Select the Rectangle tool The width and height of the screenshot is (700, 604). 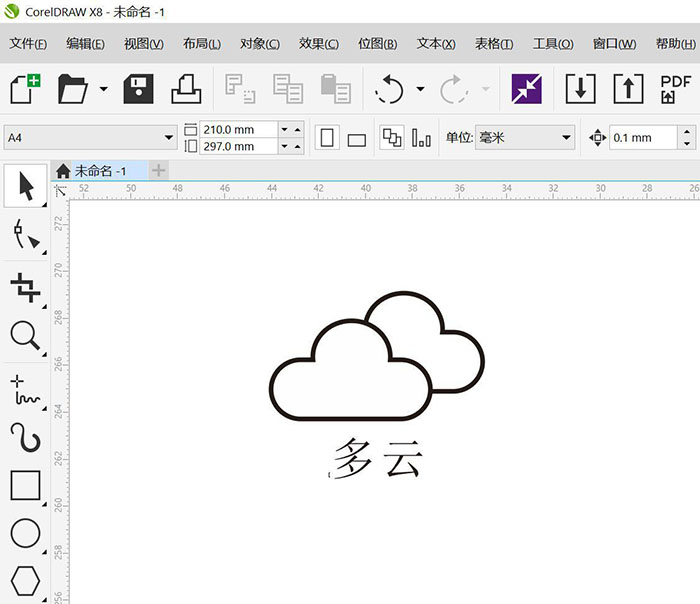click(x=25, y=485)
